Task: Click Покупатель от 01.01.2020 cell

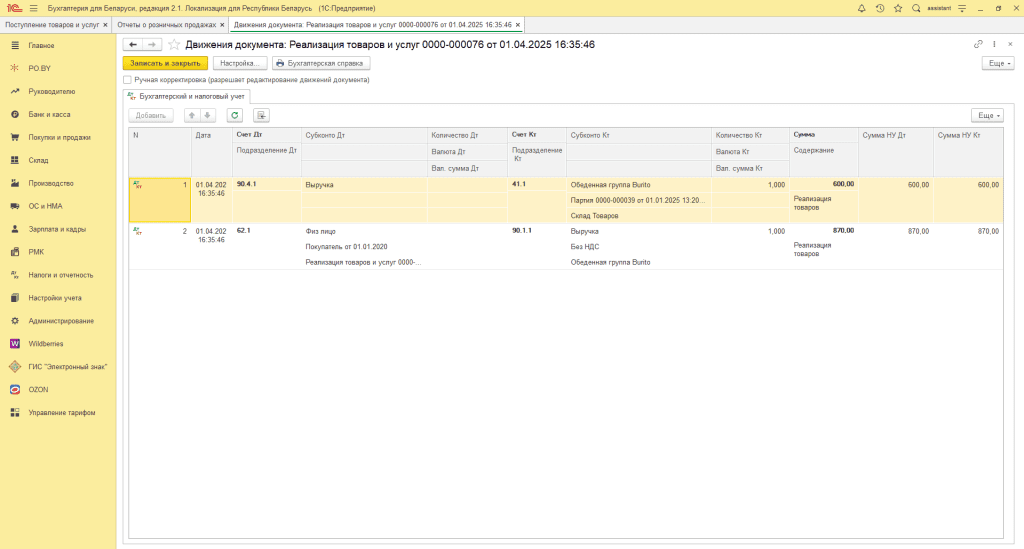Action: tap(364, 247)
